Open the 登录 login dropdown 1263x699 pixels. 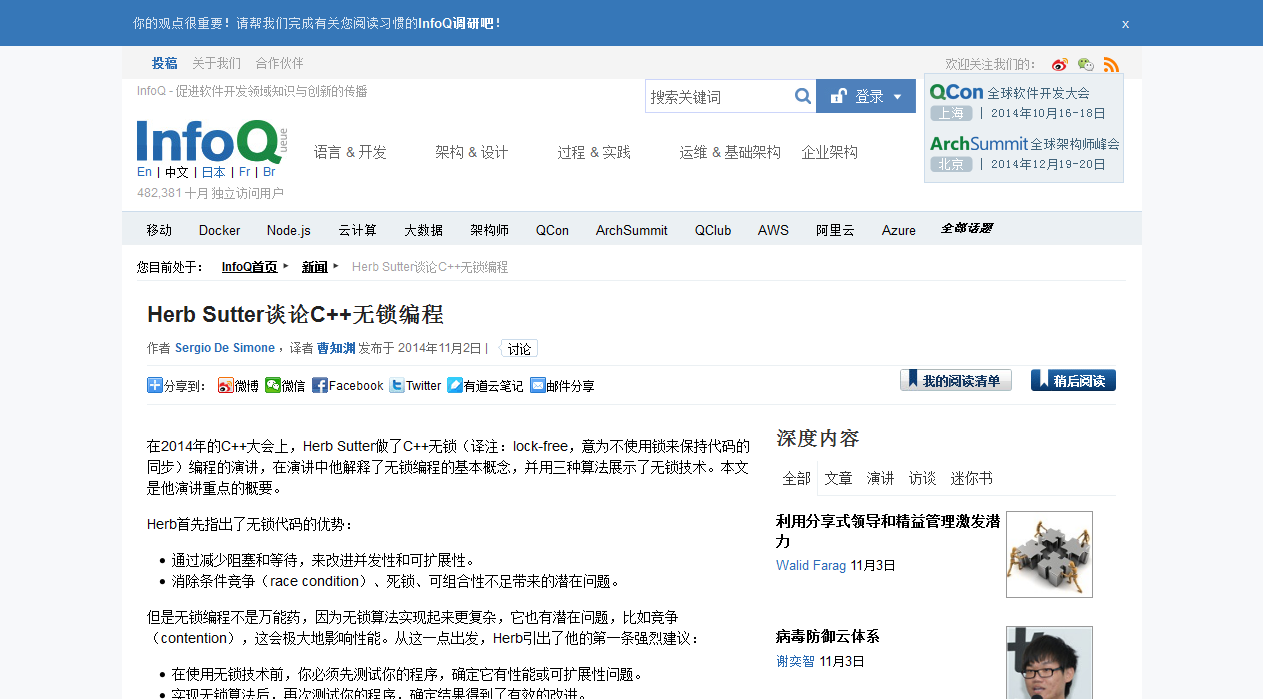[866, 96]
